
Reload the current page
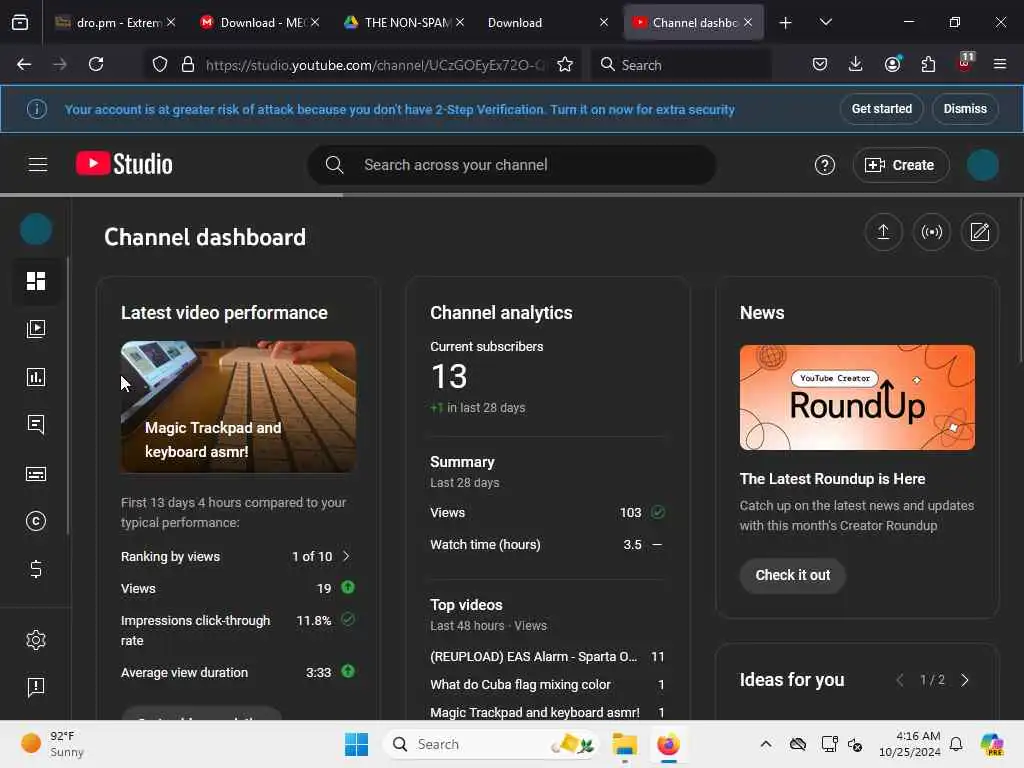96,64
